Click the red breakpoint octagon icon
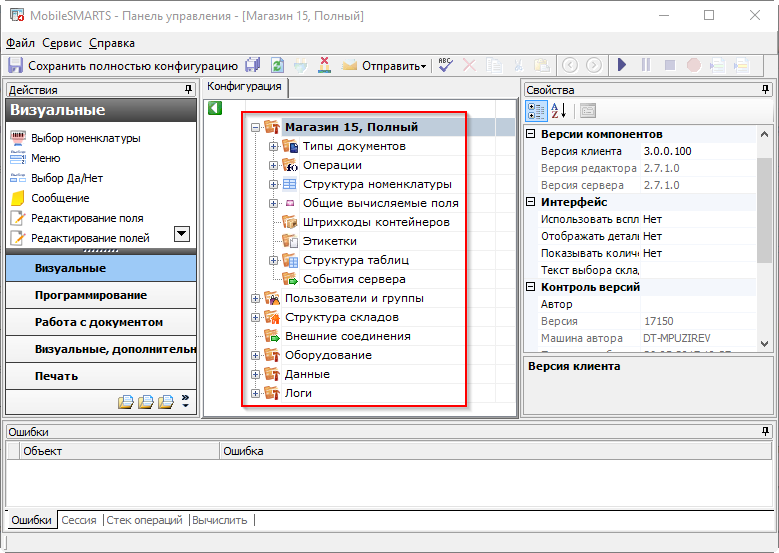Viewport: 779px width, 553px height. (694, 65)
